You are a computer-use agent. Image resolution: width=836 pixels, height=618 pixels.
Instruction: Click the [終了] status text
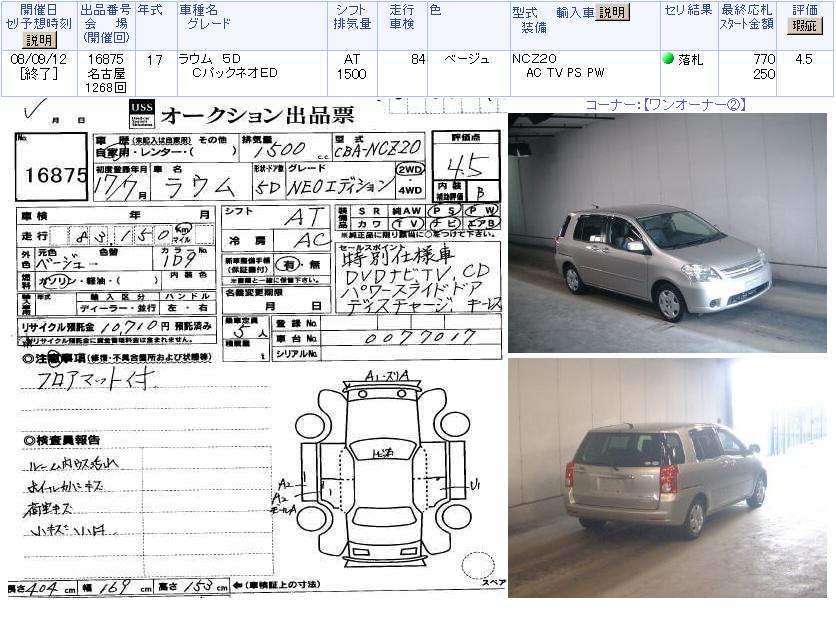click(x=38, y=74)
